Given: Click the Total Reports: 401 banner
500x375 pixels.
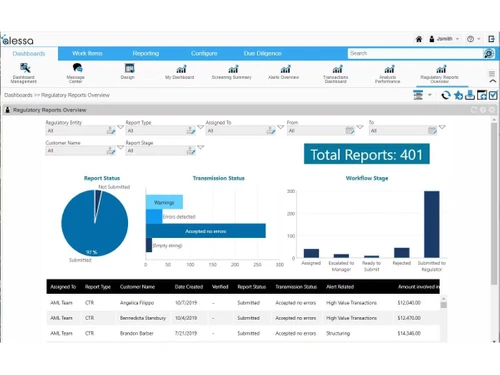Looking at the screenshot, I should tap(367, 154).
